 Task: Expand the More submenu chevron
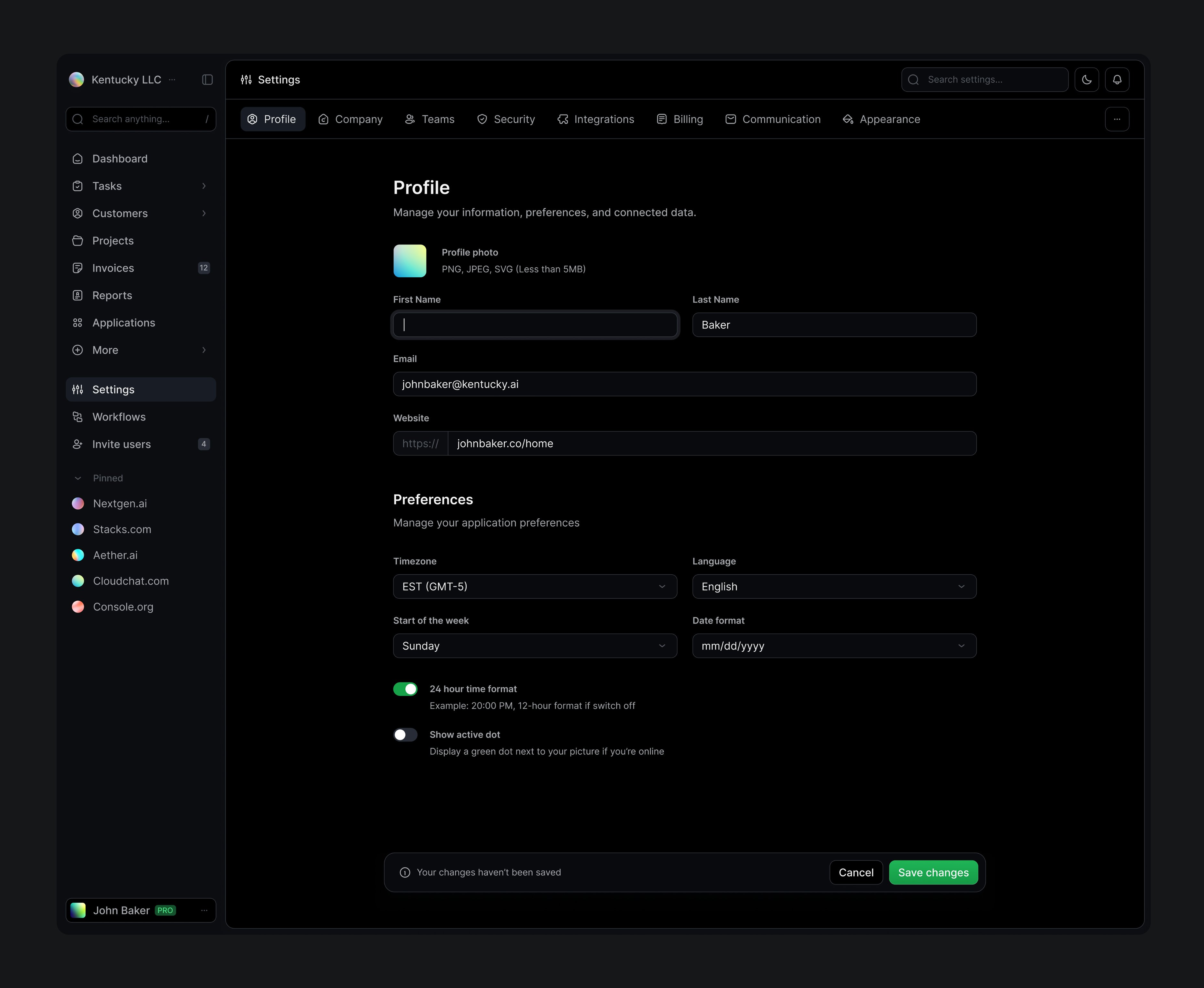[204, 350]
